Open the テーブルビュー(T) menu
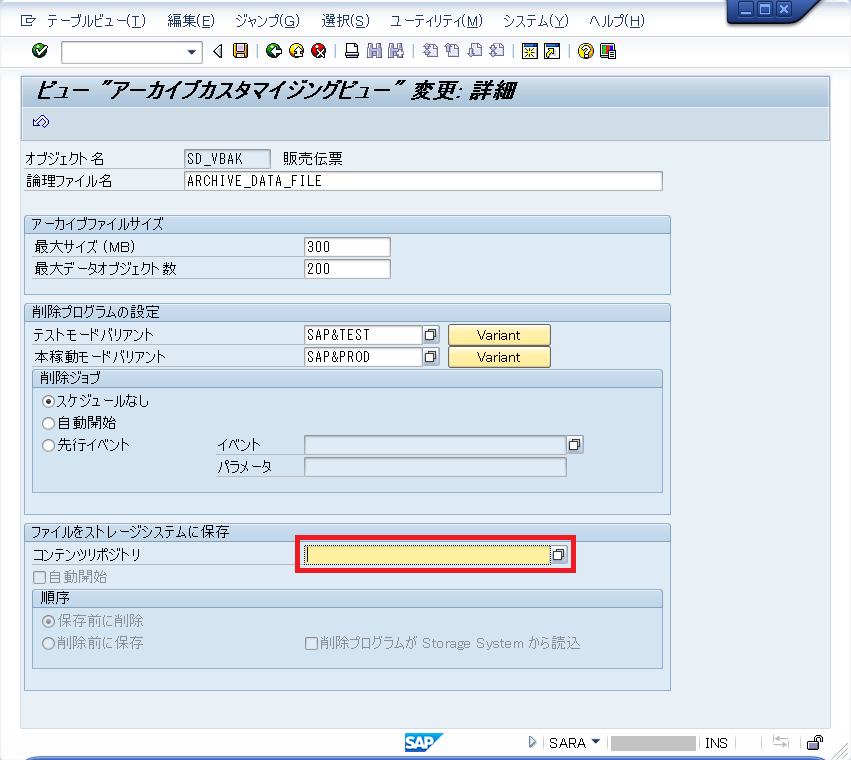 (96, 21)
